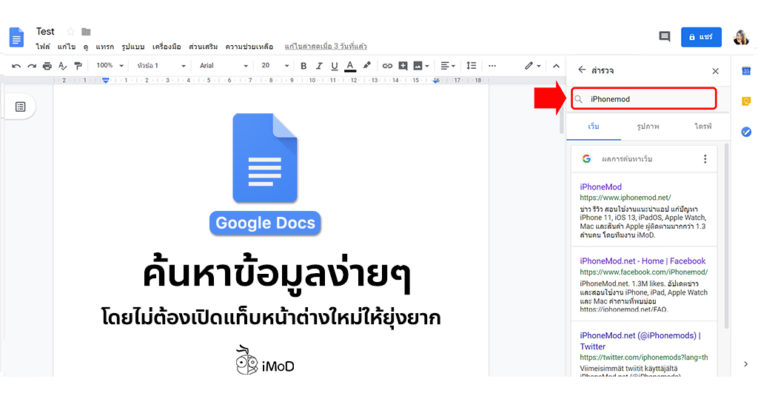The height and width of the screenshot is (396, 758).
Task: Star the Test document
Action: tap(71, 32)
